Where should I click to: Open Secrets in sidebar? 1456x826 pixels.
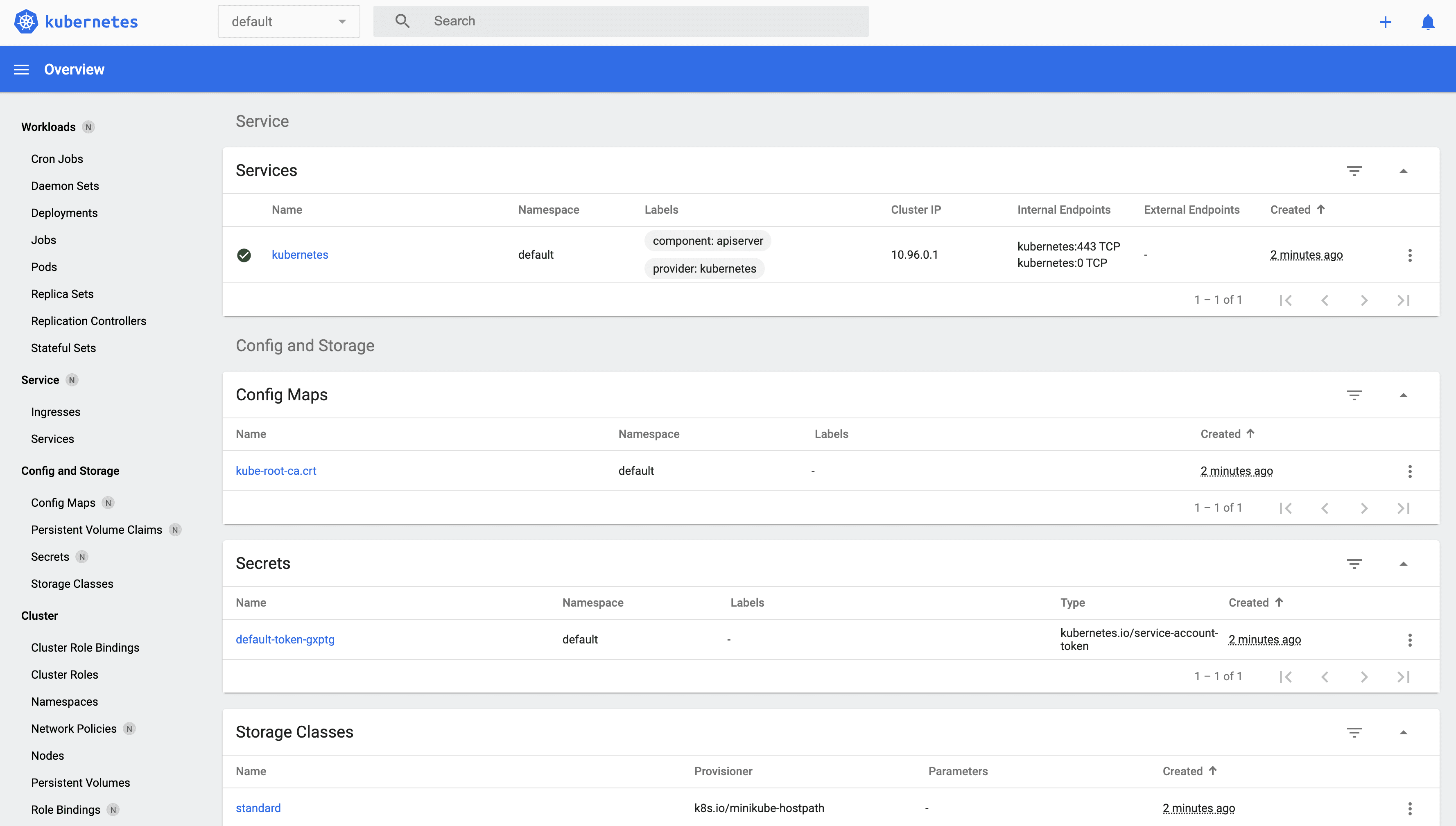click(x=50, y=557)
